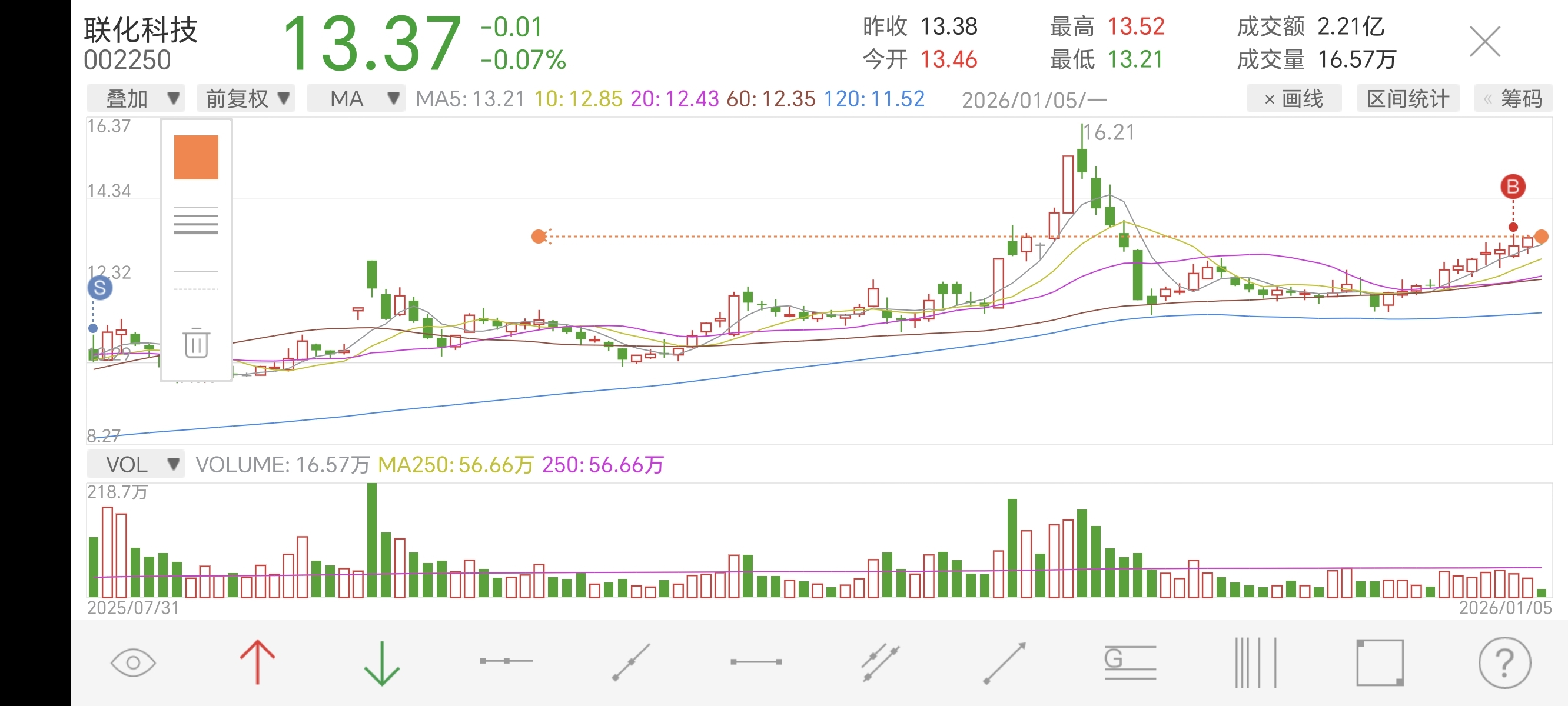Select the green down arrow marker tool
The width and height of the screenshot is (1568, 706).
click(381, 662)
